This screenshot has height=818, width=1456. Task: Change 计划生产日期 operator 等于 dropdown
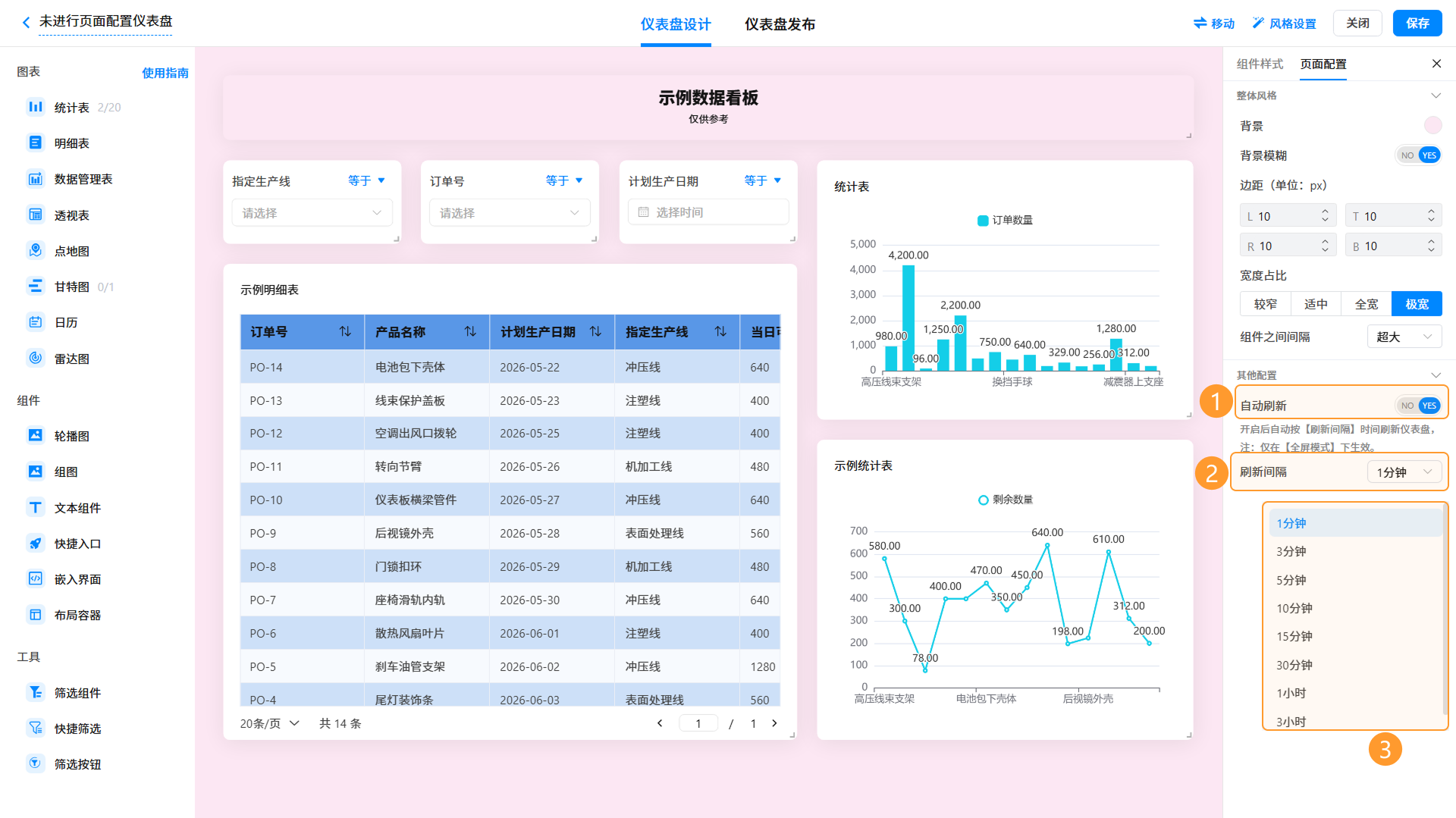(764, 180)
